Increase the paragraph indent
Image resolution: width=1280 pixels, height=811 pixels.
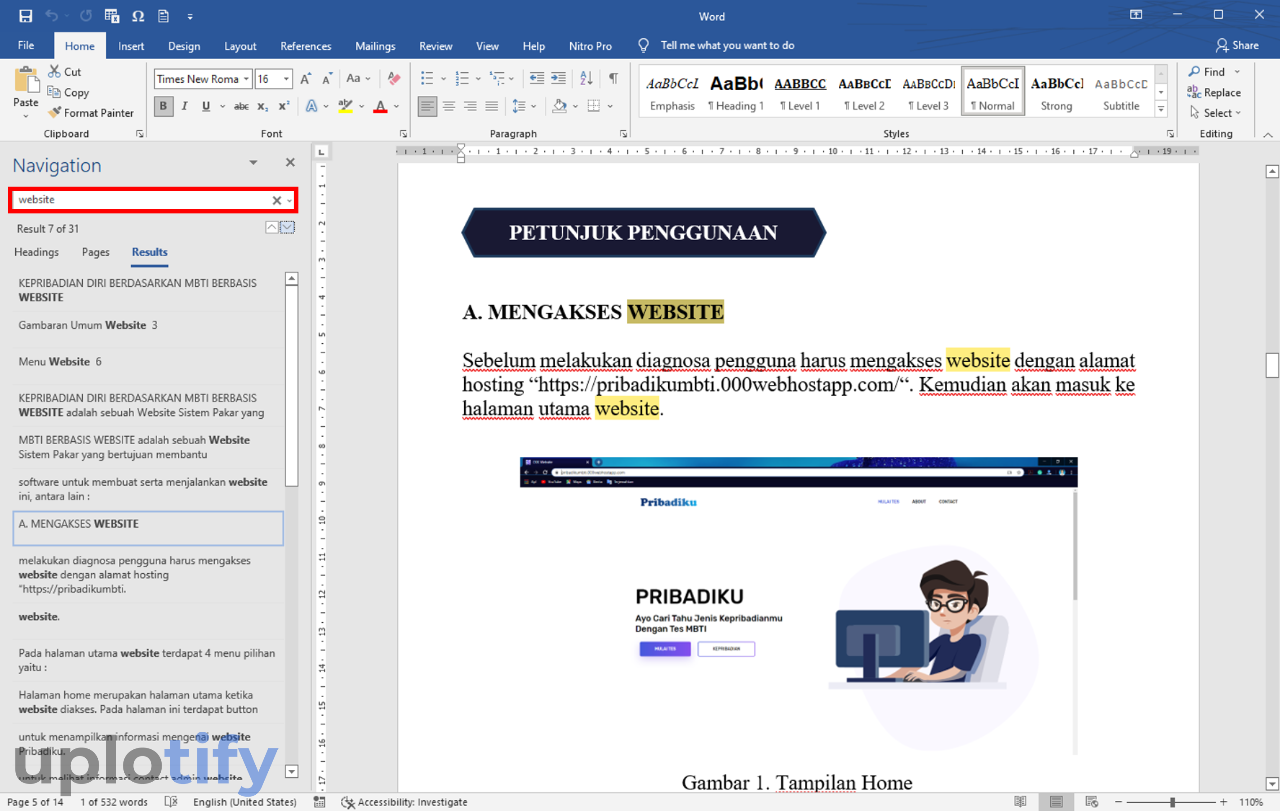tap(560, 78)
